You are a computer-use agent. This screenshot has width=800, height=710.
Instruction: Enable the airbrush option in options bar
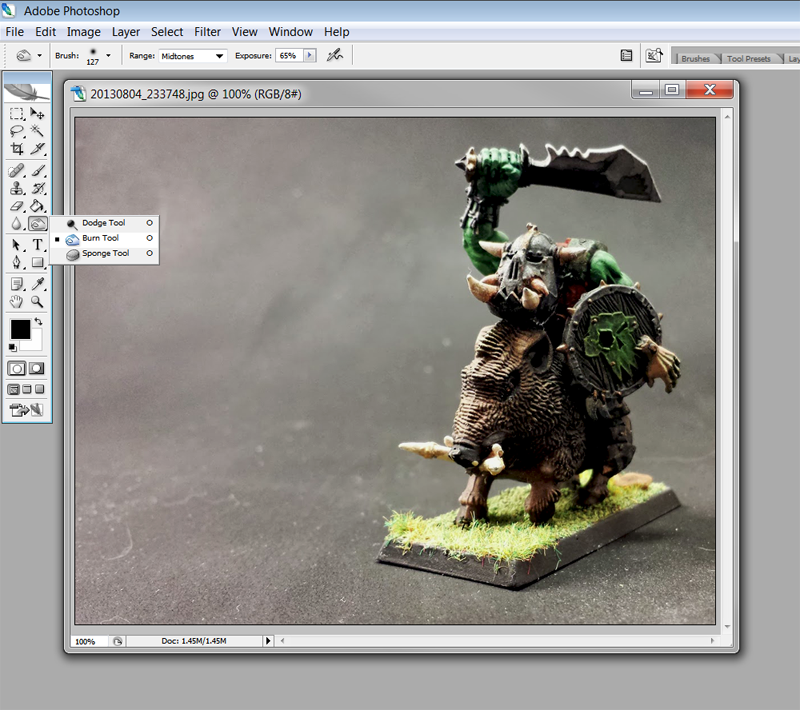(x=336, y=56)
